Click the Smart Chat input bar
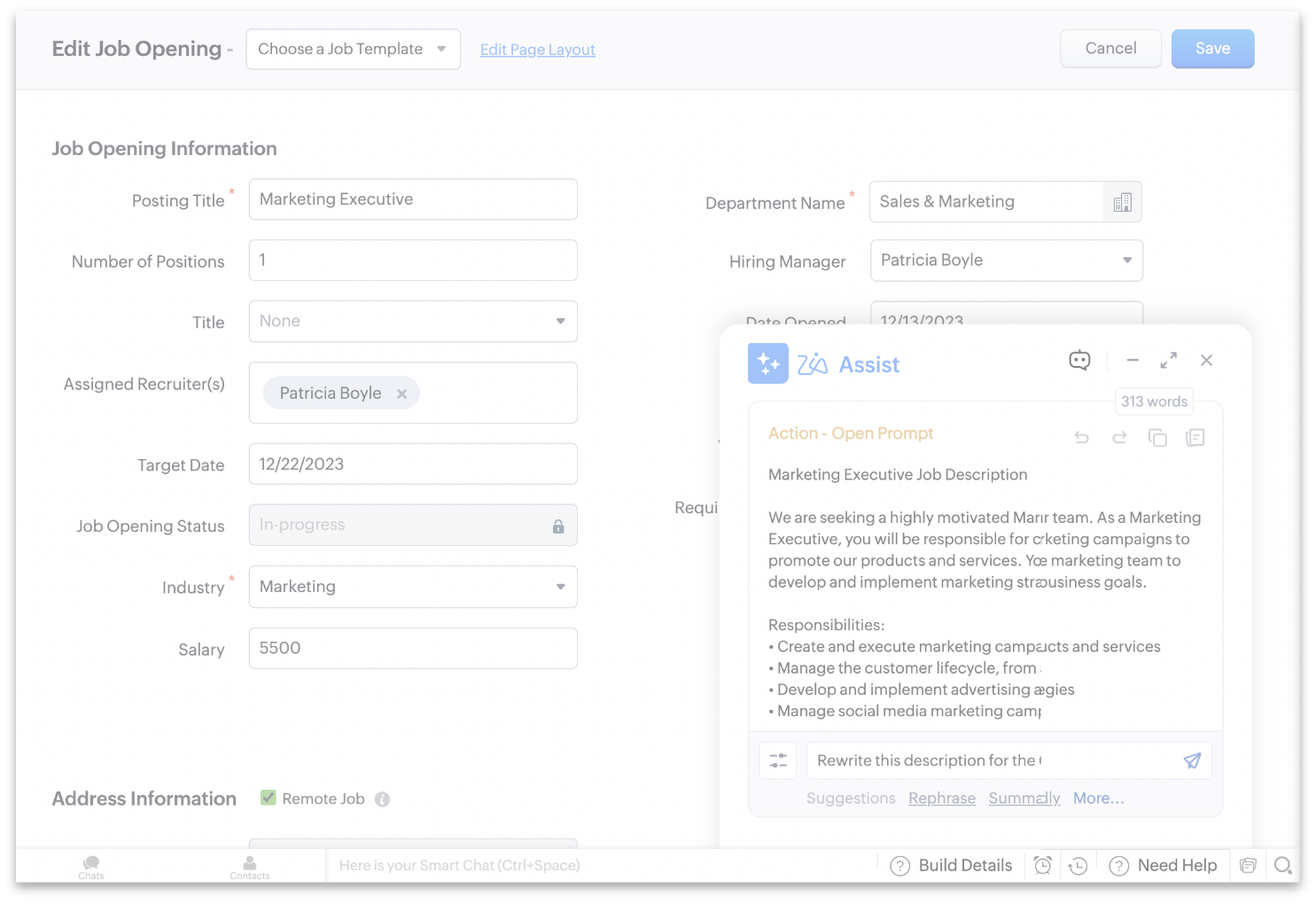The image size is (1316, 904). click(603, 866)
